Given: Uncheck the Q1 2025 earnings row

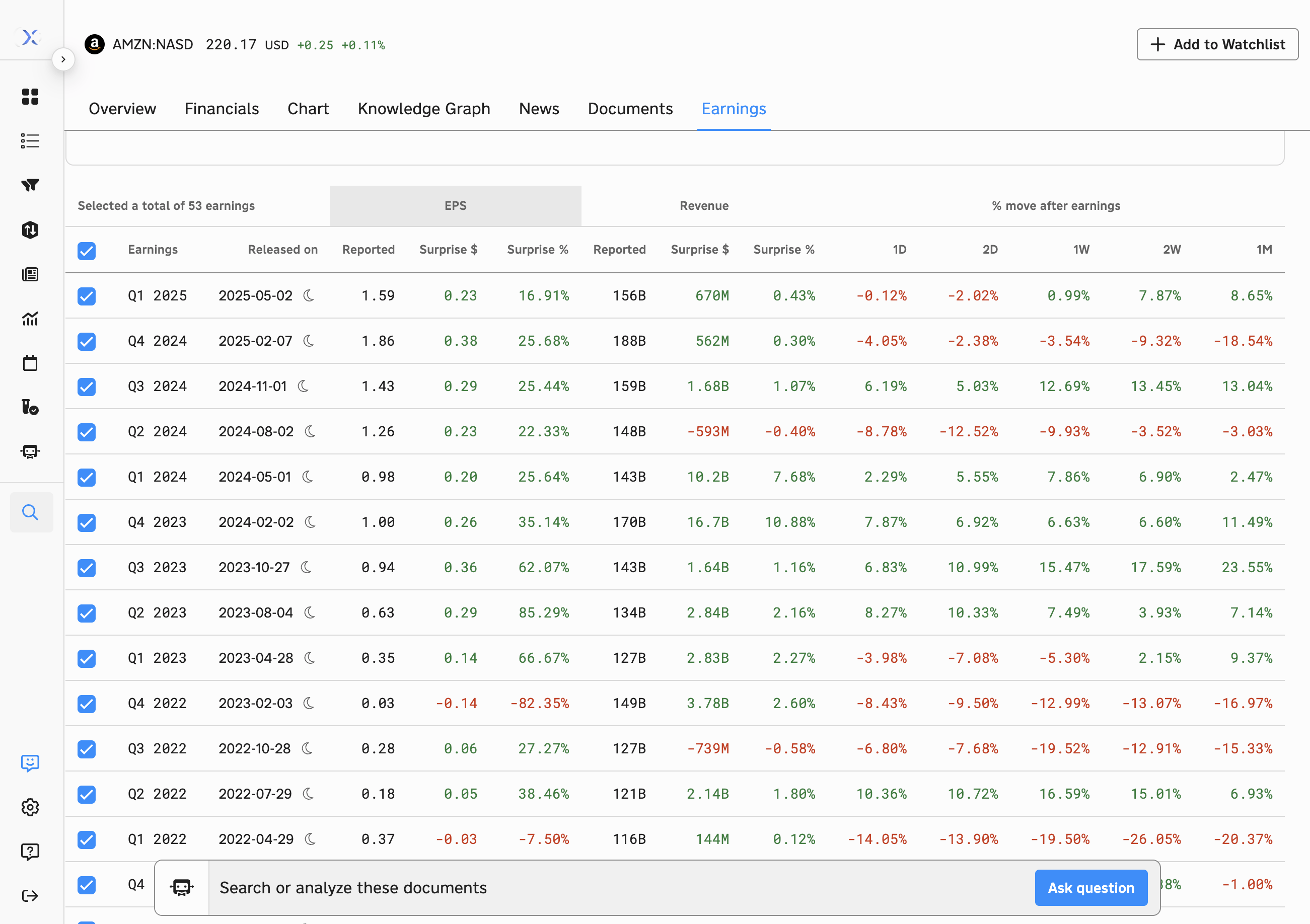Looking at the screenshot, I should (x=87, y=296).
